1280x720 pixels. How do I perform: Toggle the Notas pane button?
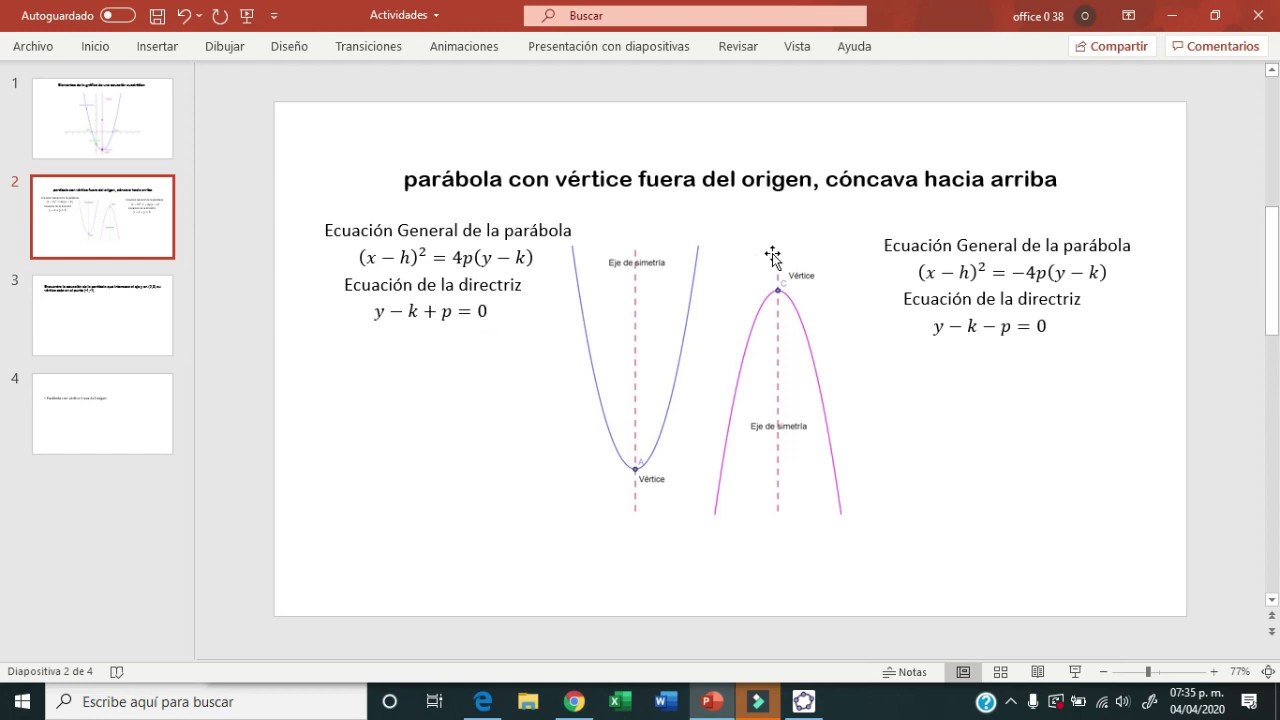coord(905,672)
